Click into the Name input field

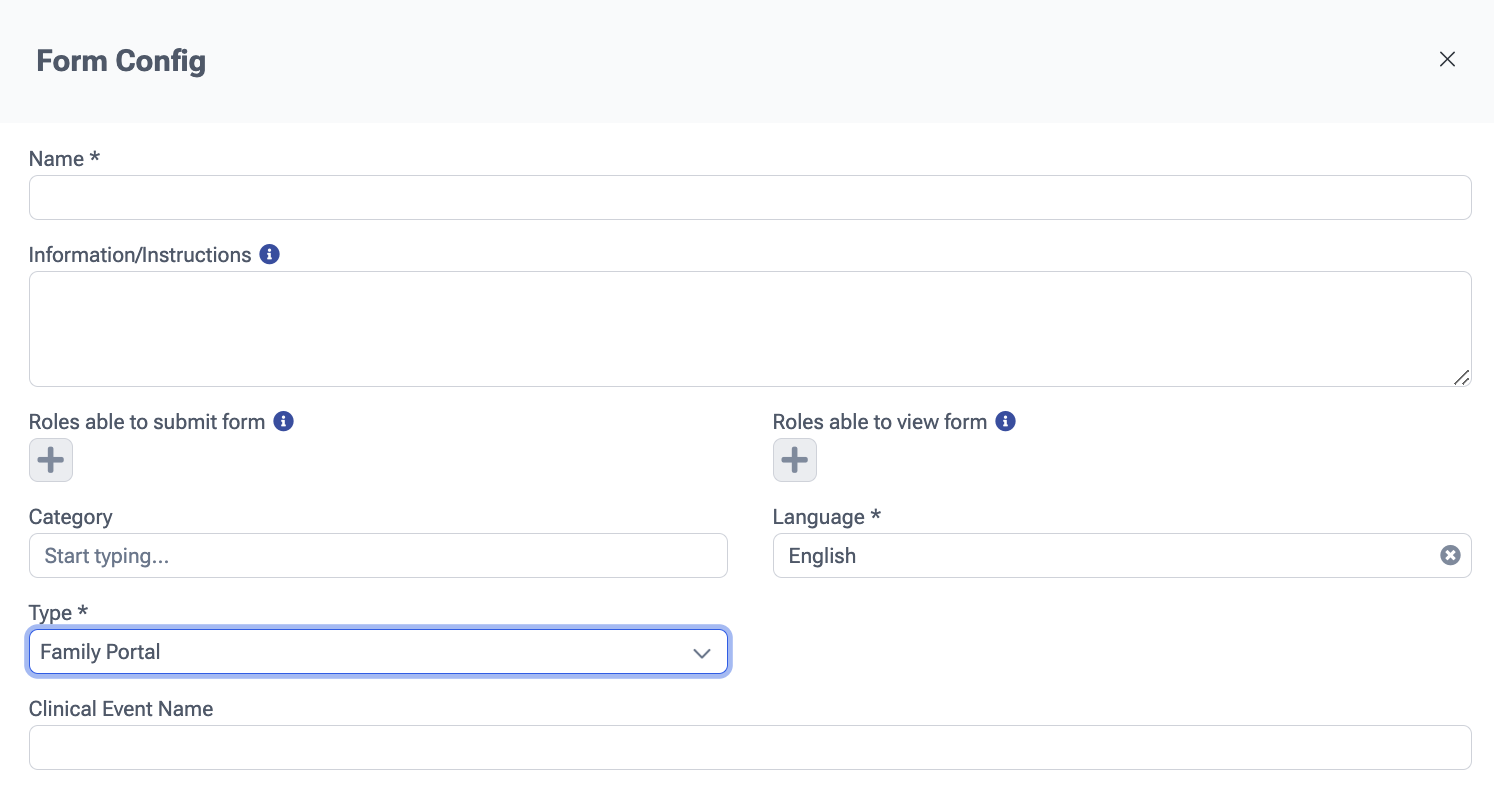pos(750,198)
